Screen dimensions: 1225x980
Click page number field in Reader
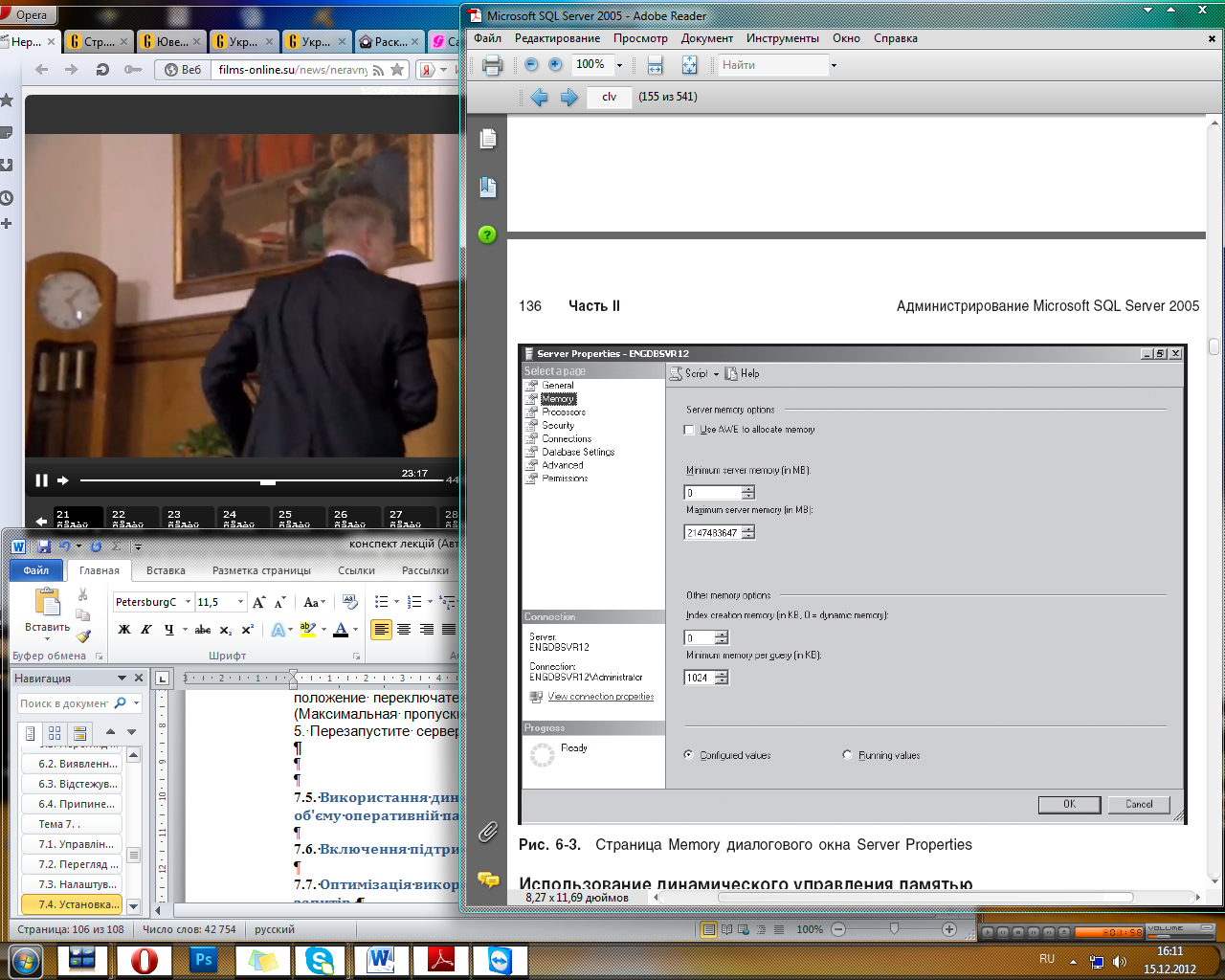pyautogui.click(x=609, y=97)
